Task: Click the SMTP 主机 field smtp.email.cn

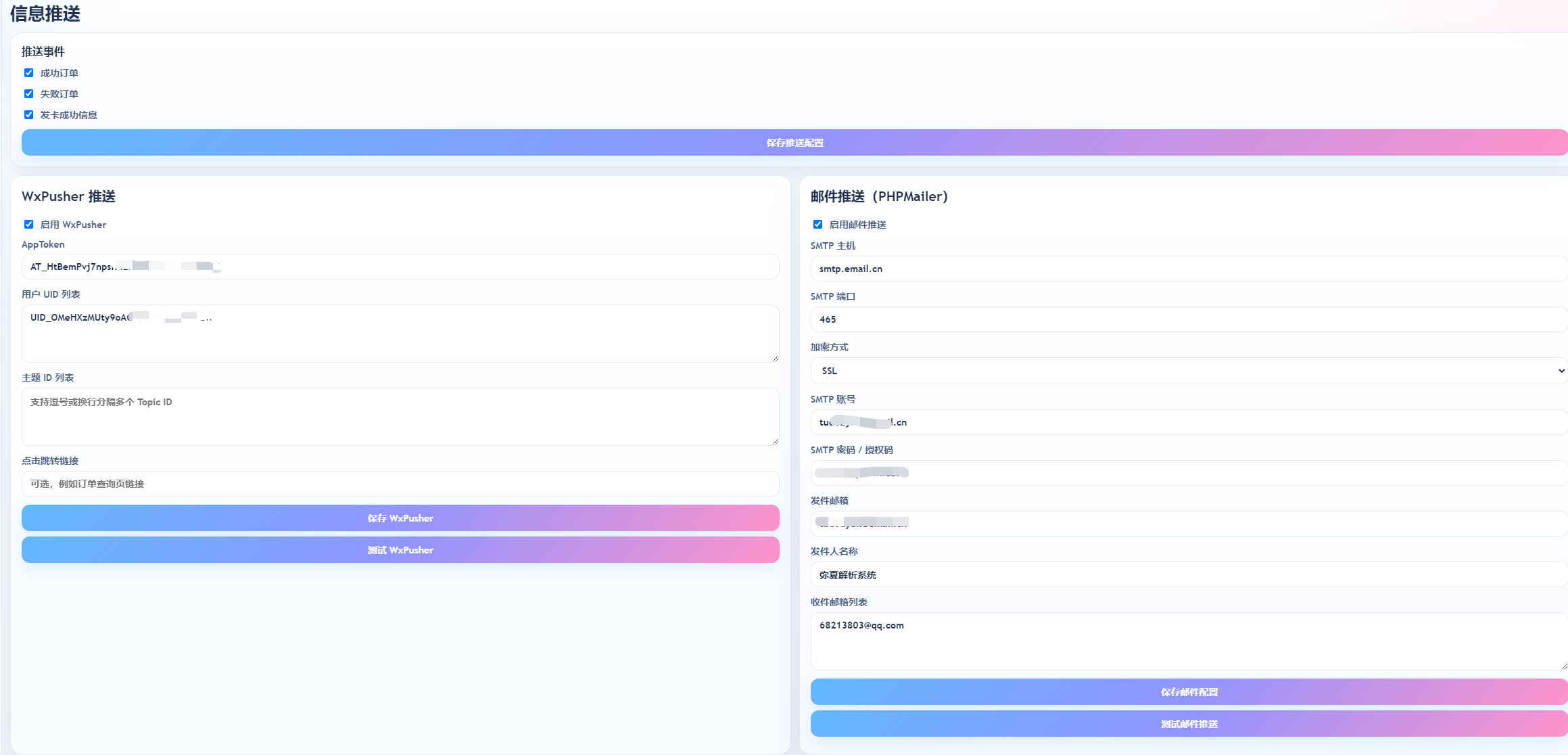Action: [x=1188, y=269]
